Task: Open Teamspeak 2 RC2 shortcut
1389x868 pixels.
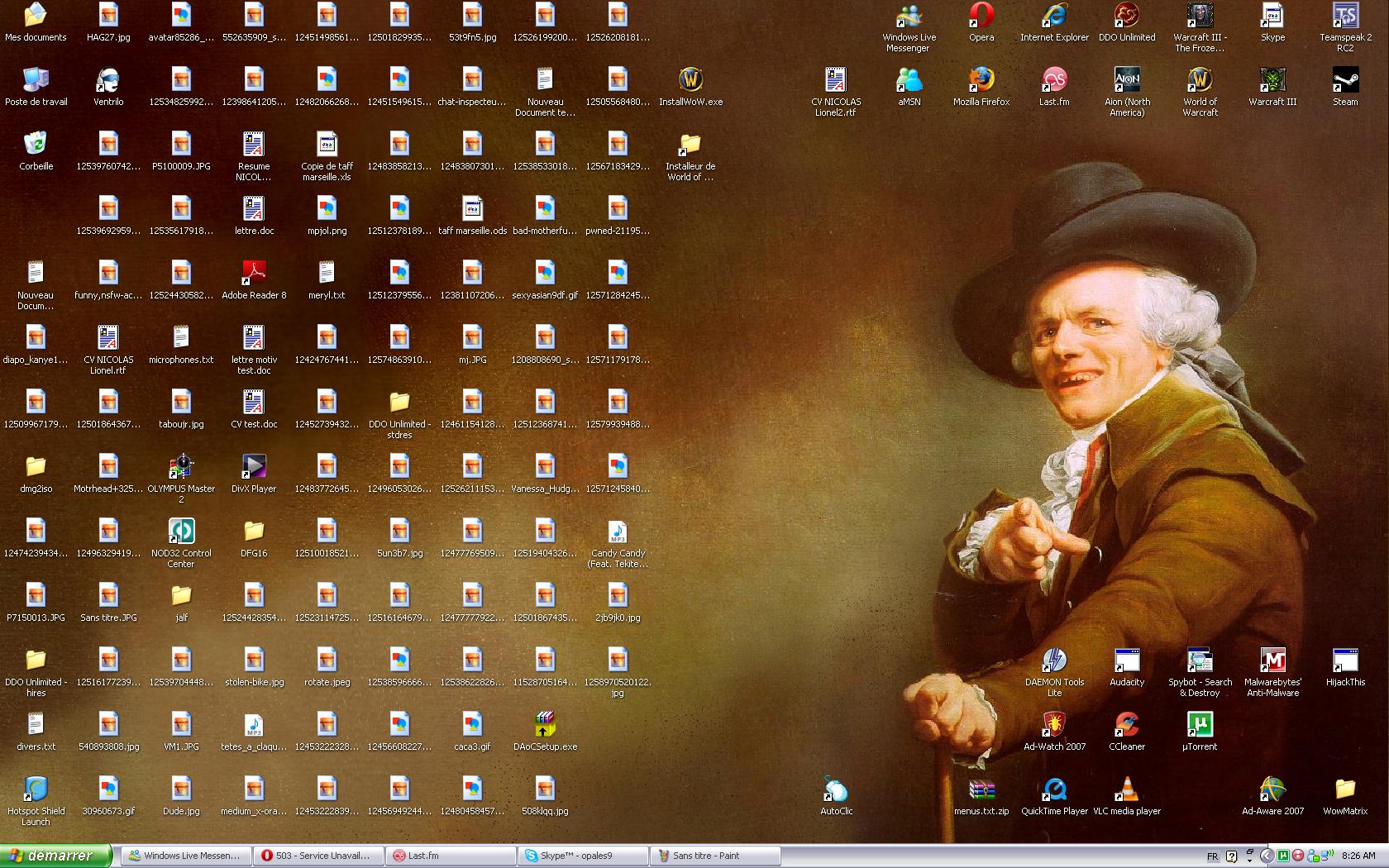Action: click(x=1345, y=27)
